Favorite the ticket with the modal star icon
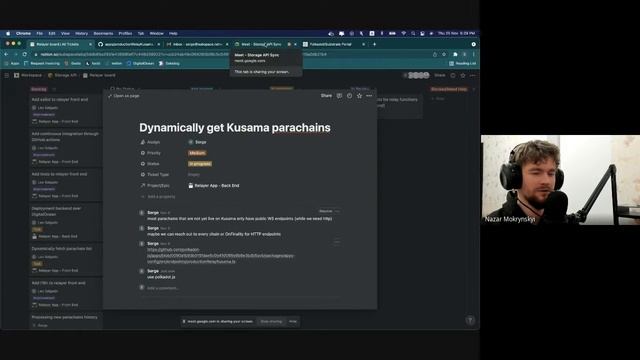640x360 pixels. click(359, 96)
